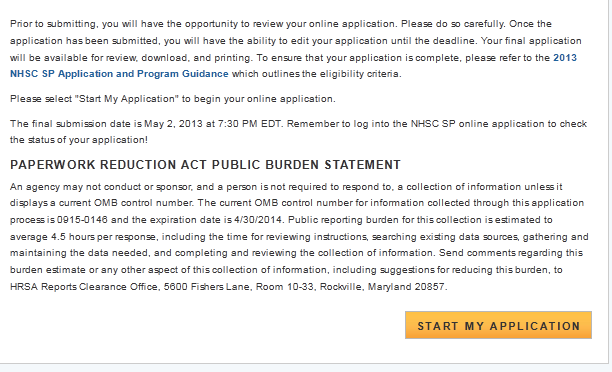
Task: Click the 'application has been submitted' line
Action: [x=295, y=41]
